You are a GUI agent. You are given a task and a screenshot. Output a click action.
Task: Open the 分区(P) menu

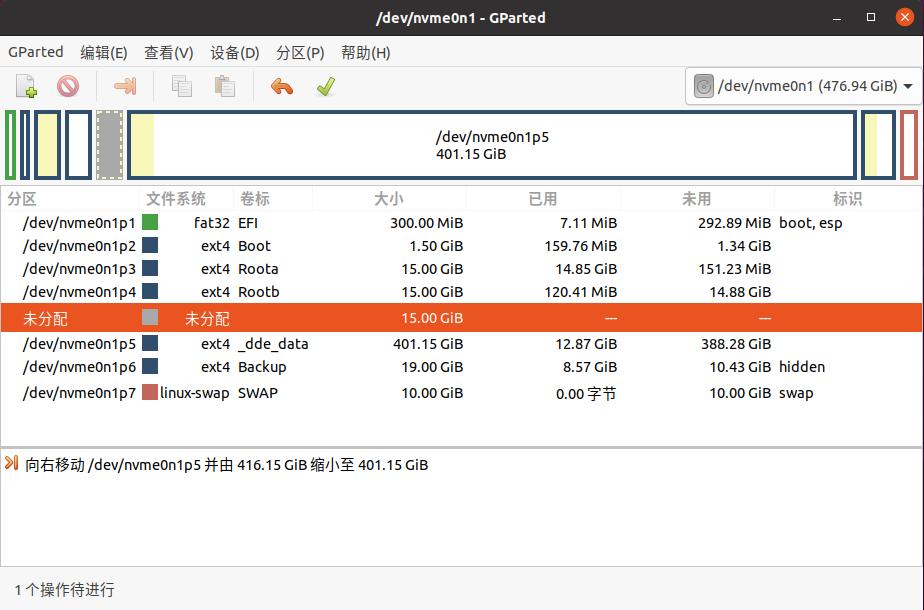[x=300, y=52]
